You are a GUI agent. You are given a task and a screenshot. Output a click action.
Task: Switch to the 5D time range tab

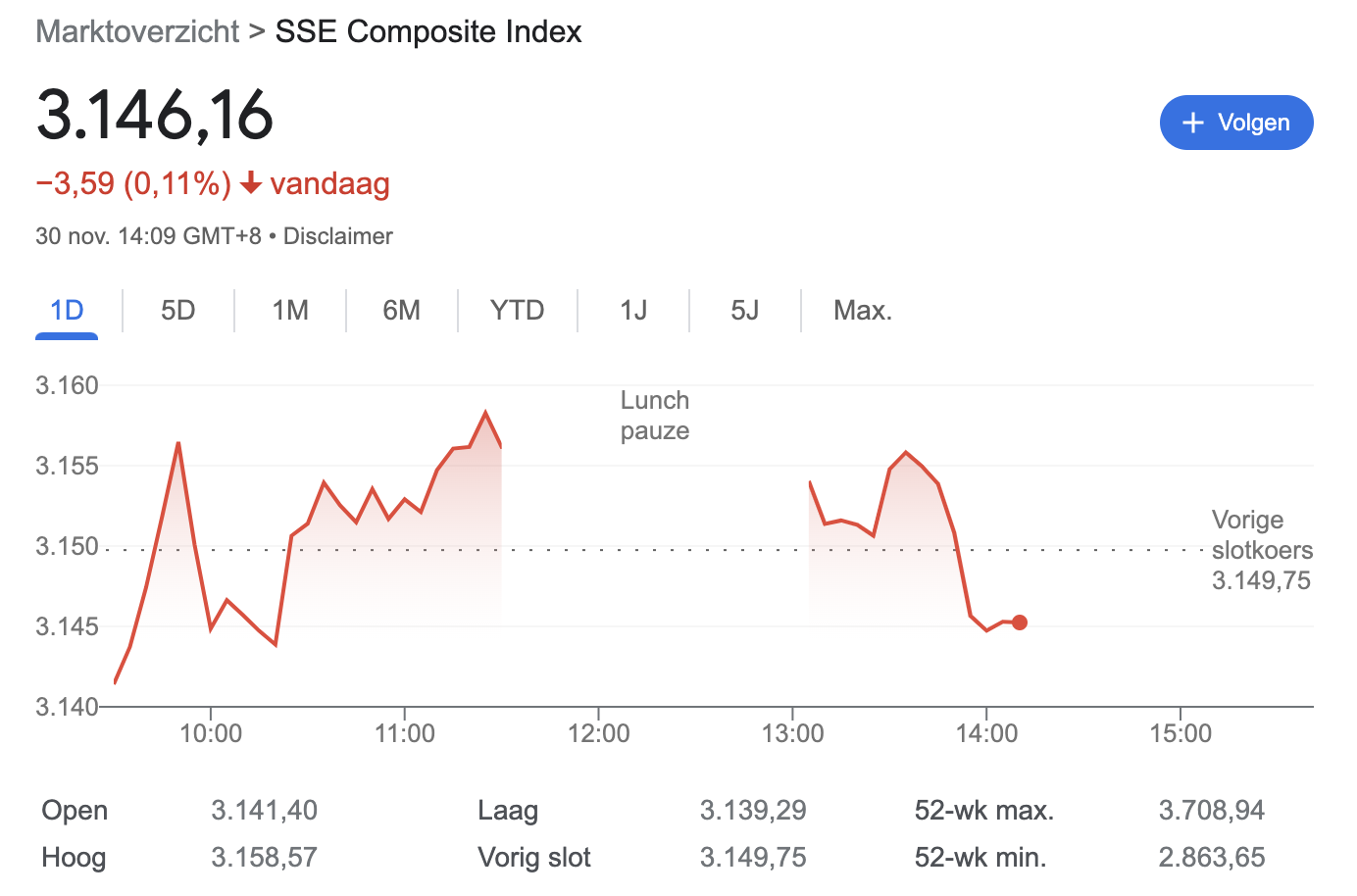(177, 311)
